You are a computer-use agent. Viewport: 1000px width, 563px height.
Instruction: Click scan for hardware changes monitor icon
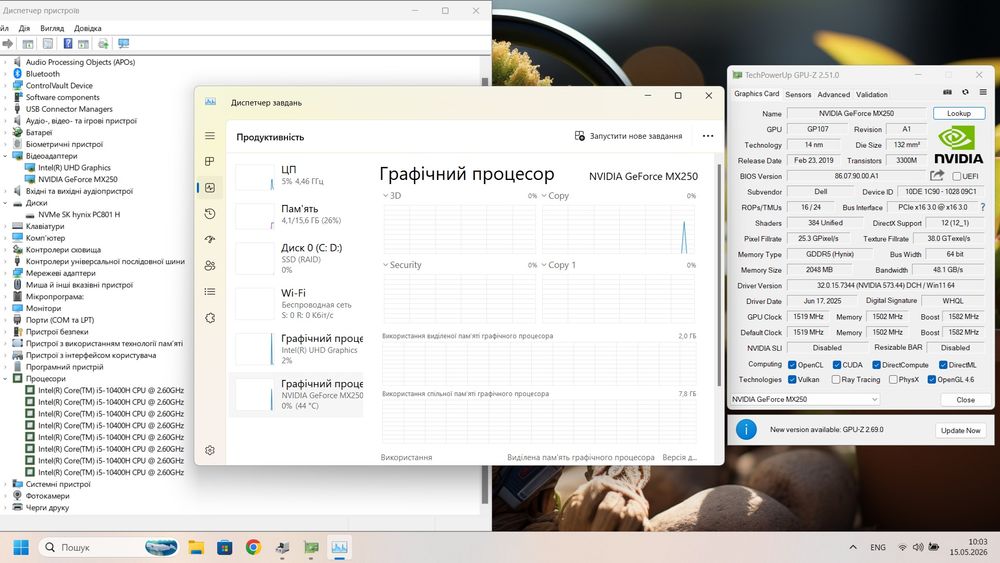[x=123, y=43]
